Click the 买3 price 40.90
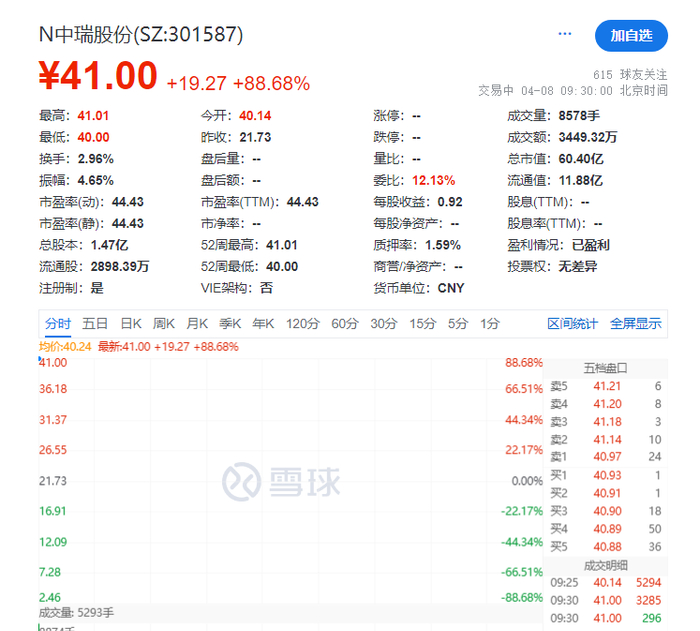Screen dimensions: 700x631 (x=607, y=511)
